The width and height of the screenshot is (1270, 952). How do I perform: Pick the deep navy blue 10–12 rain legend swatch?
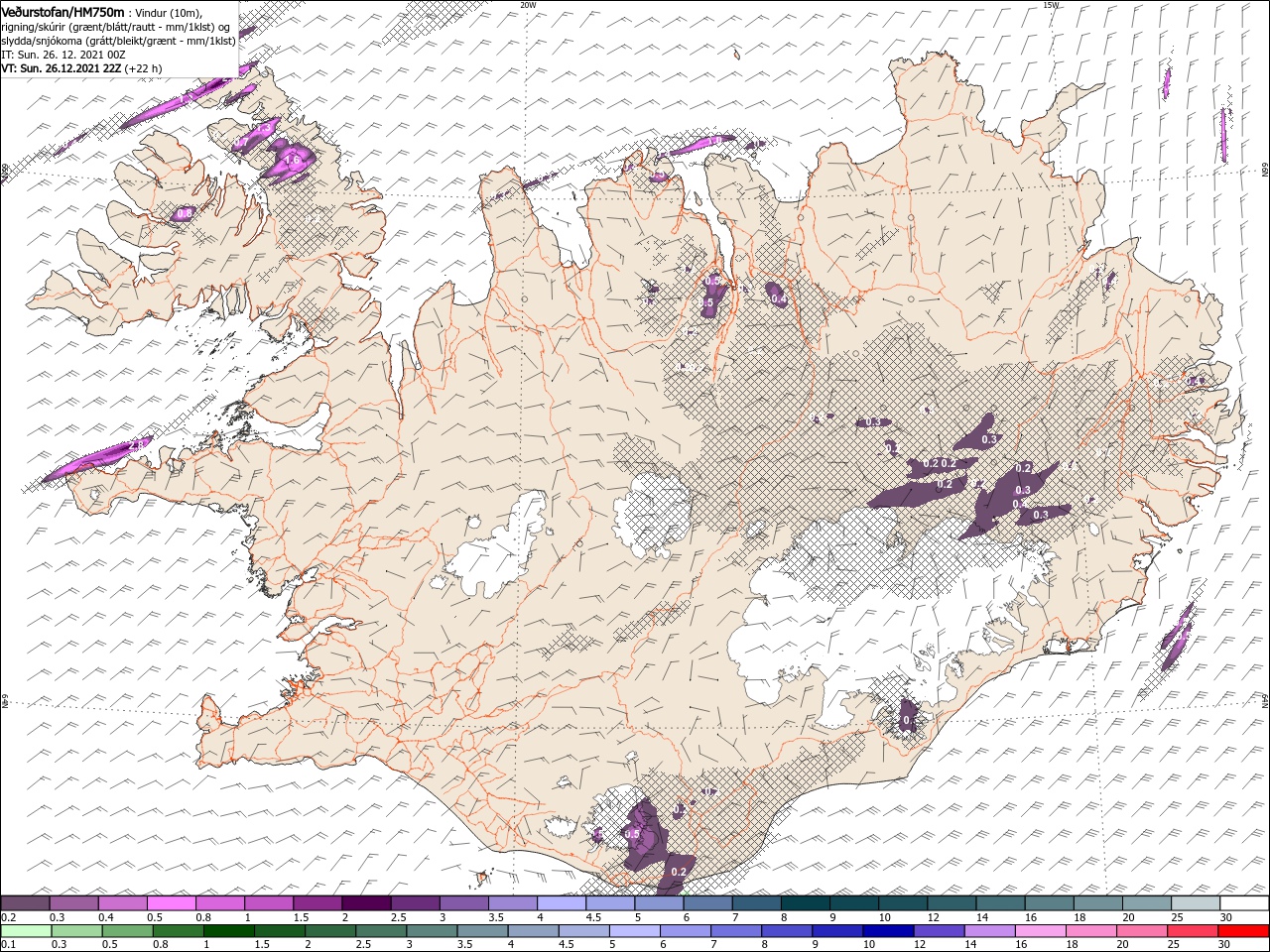pos(887,931)
